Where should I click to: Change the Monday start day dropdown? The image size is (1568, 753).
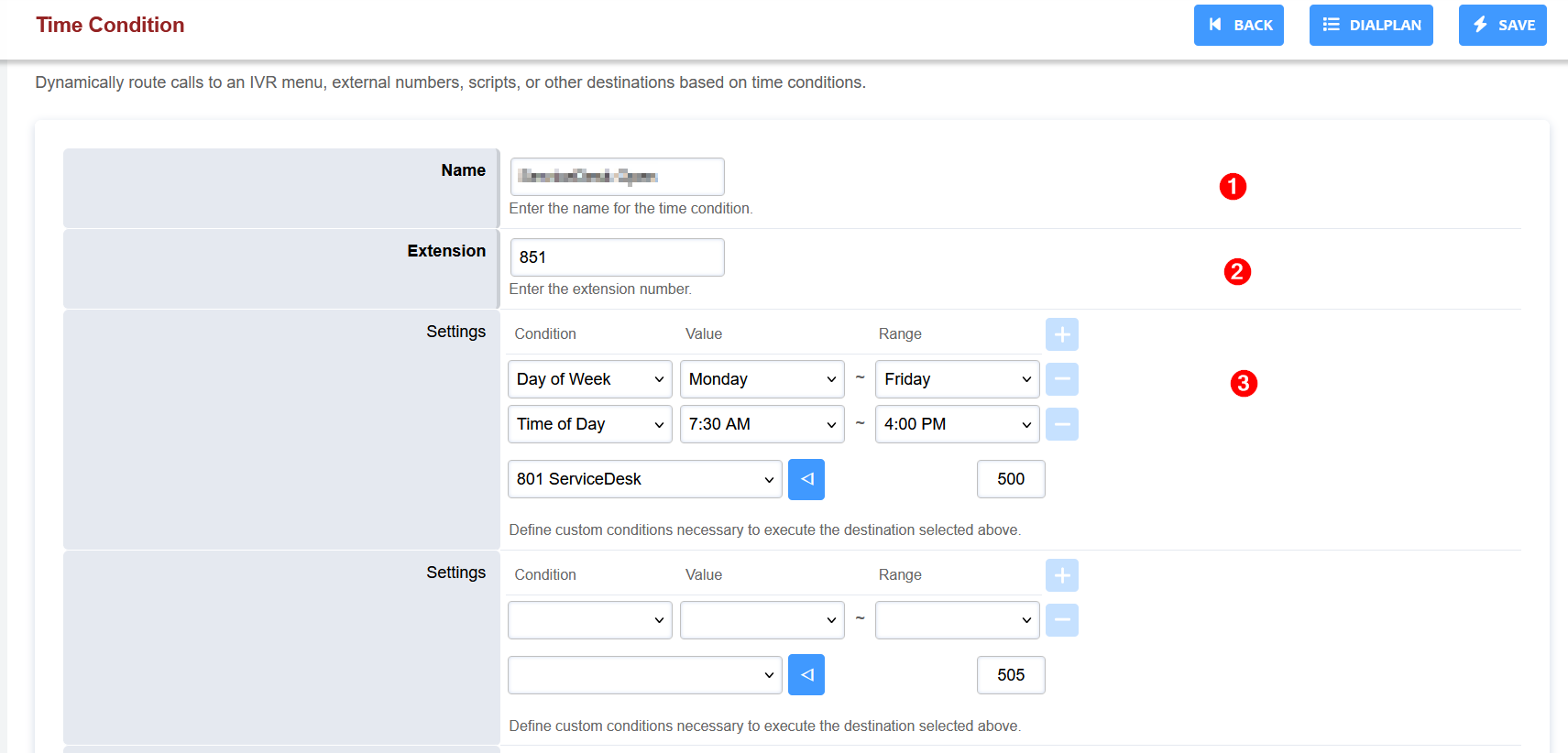762,379
